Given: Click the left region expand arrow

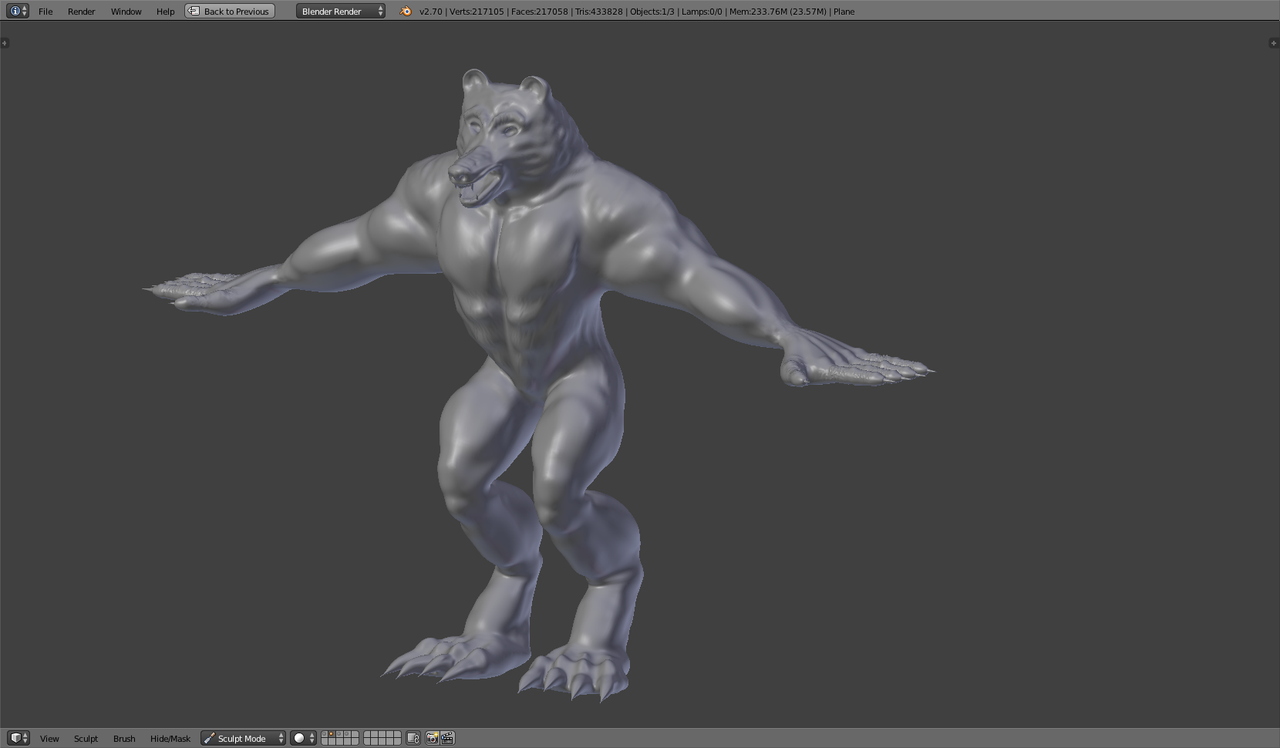Looking at the screenshot, I should coord(5,43).
